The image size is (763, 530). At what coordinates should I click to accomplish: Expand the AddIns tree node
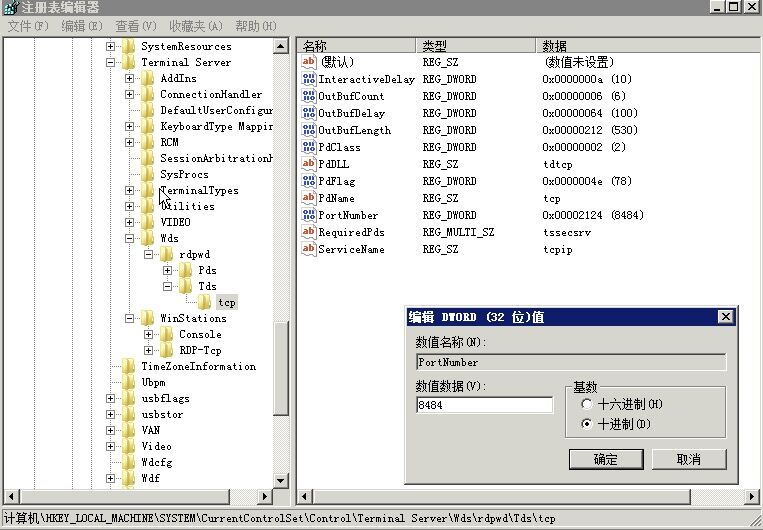(130, 78)
